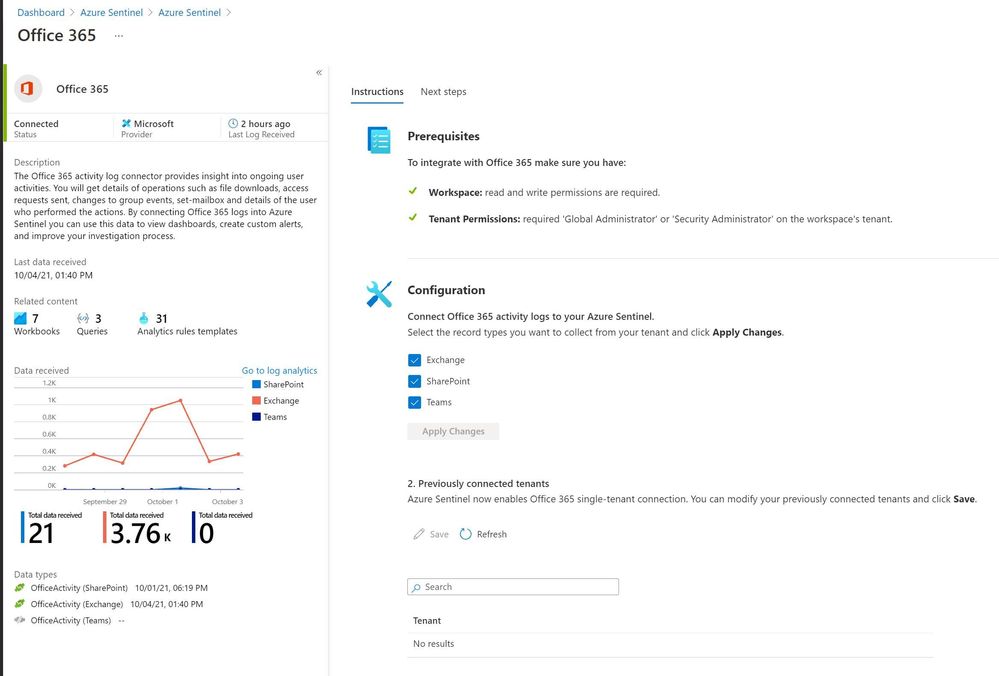The image size is (999, 676).
Task: Click the Tenant Permissions green checkmark
Action: coord(413,218)
